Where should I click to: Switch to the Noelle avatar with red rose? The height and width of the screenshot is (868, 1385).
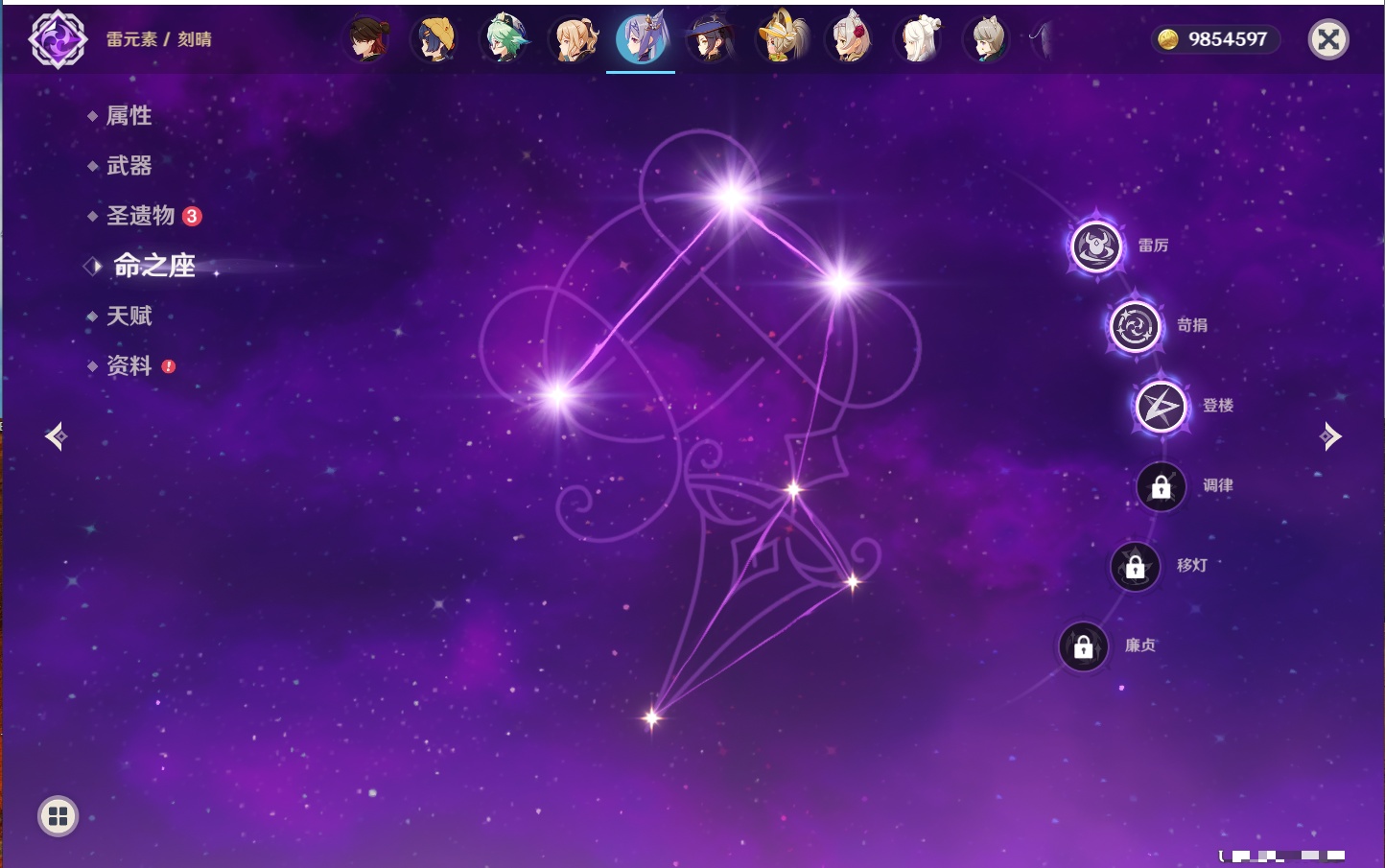pyautogui.click(x=850, y=39)
